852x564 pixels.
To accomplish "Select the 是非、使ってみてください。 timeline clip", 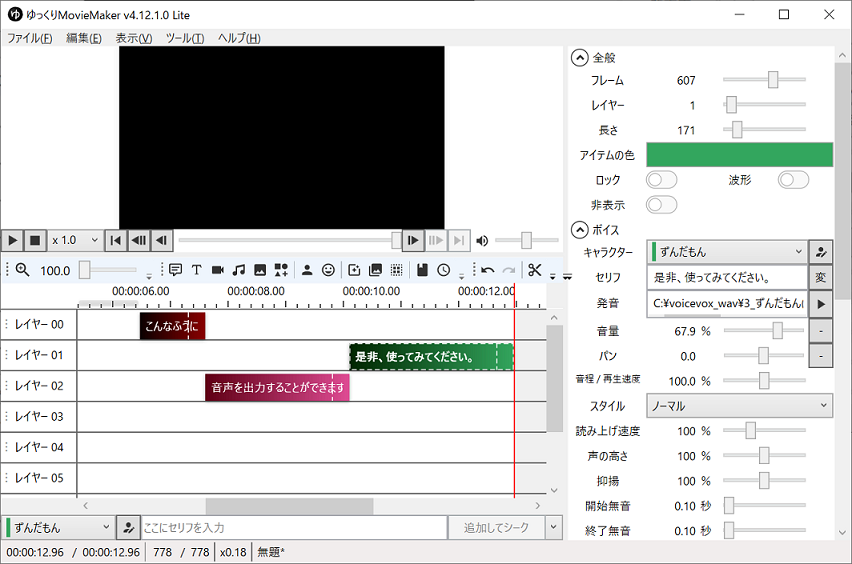I will (x=431, y=357).
